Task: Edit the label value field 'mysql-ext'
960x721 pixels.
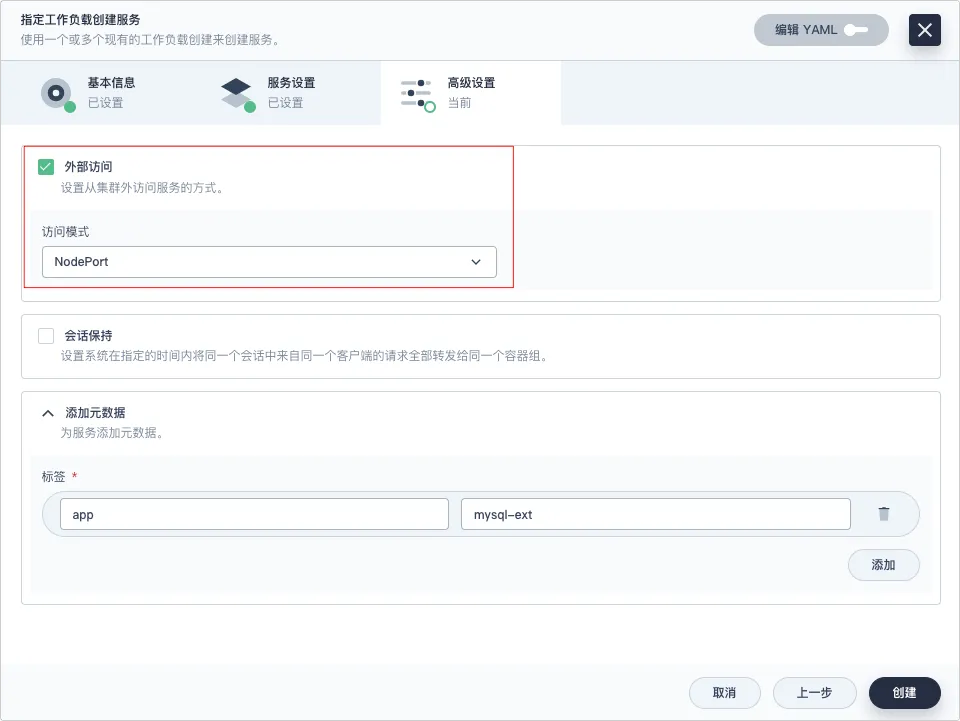Action: [656, 514]
